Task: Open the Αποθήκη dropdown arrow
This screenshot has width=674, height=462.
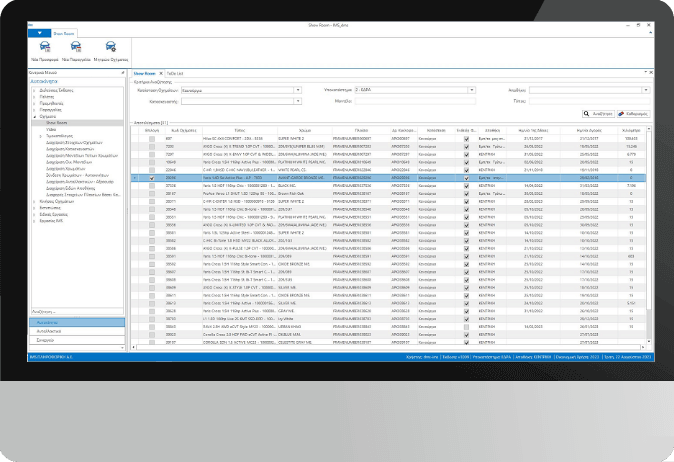Action: click(646, 90)
